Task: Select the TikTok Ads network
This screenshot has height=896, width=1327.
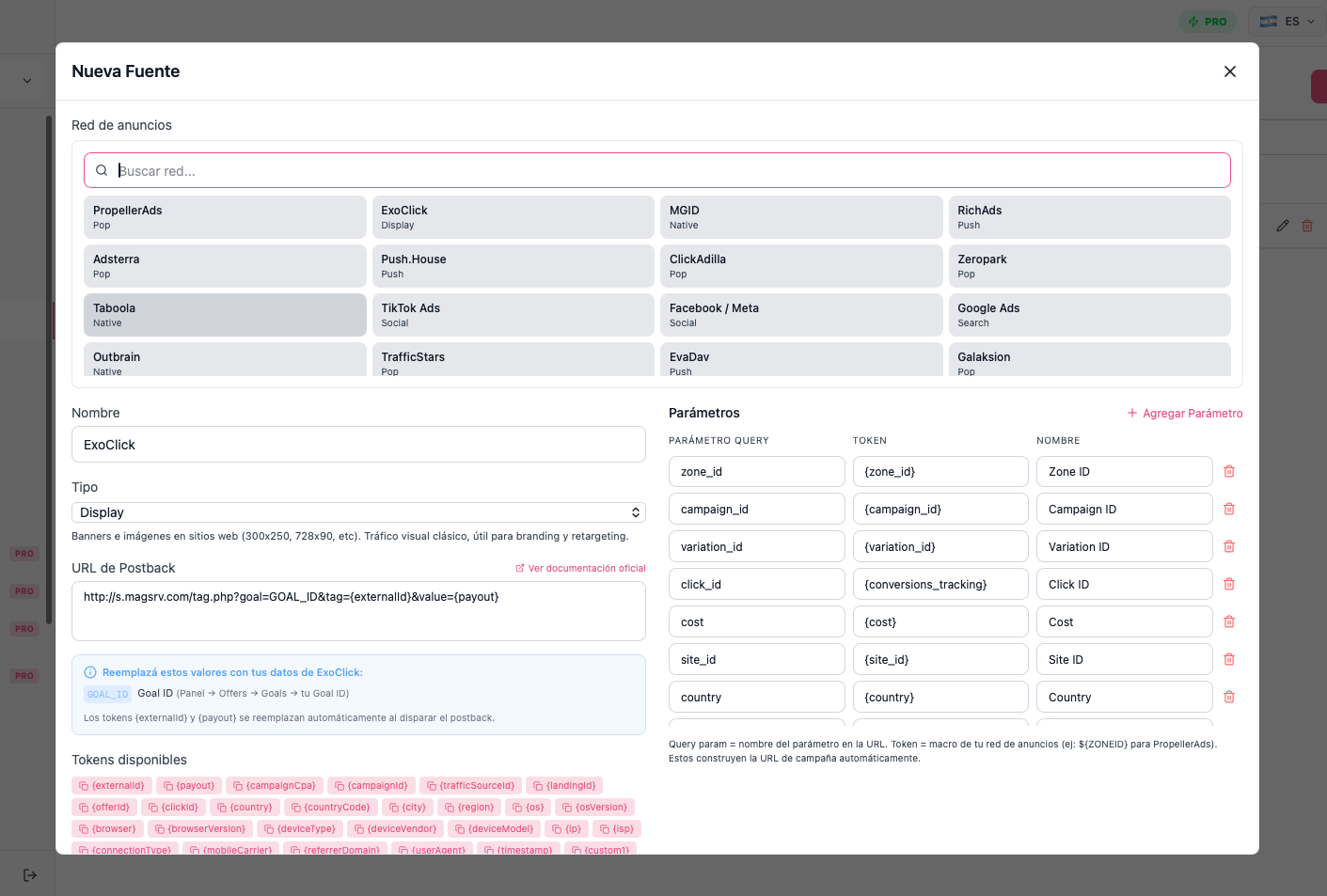Action: [513, 315]
